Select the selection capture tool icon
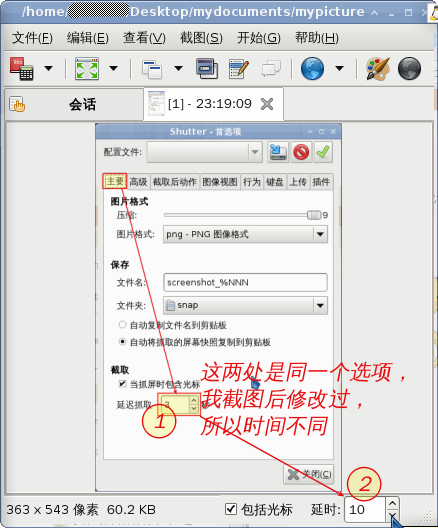 coord(22,69)
